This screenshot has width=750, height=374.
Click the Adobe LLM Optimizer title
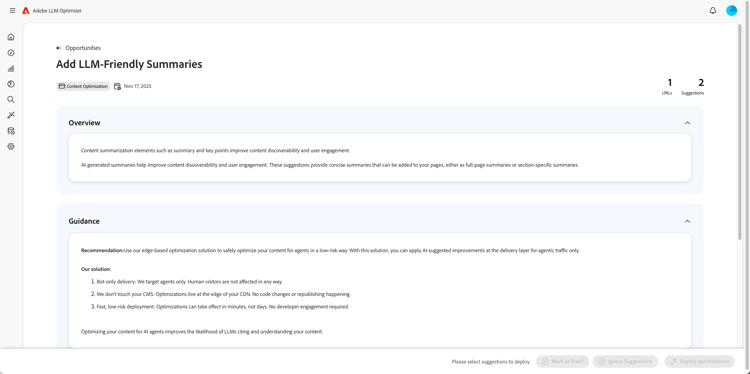[57, 11]
